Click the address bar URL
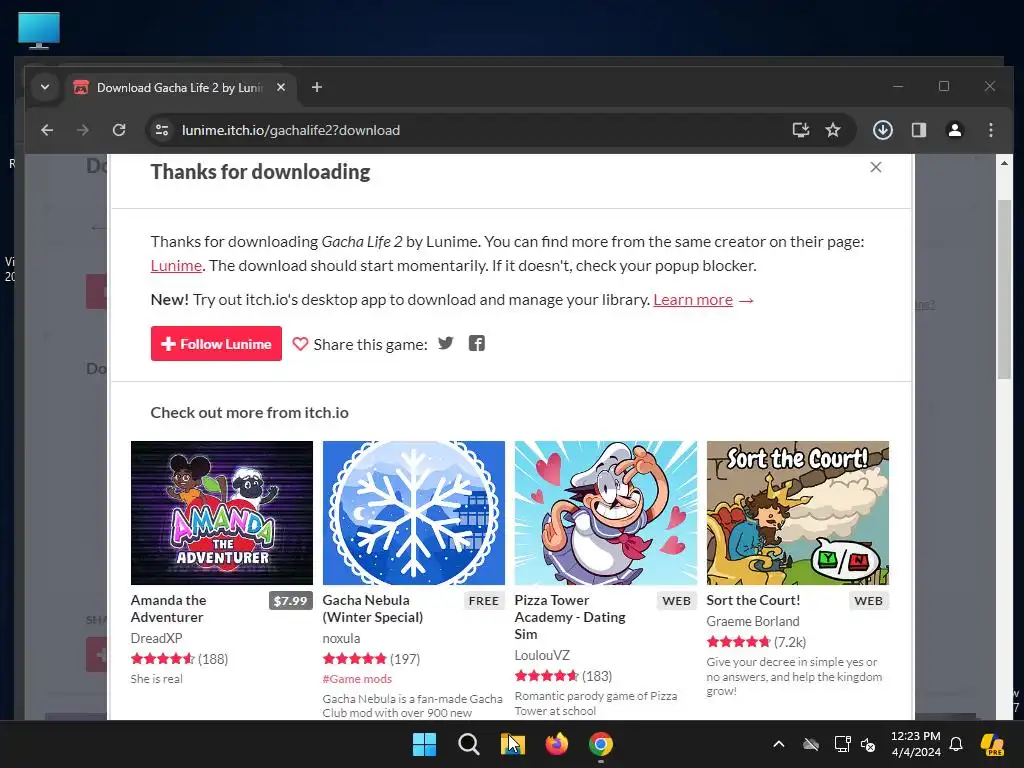1024x768 pixels. (291, 130)
